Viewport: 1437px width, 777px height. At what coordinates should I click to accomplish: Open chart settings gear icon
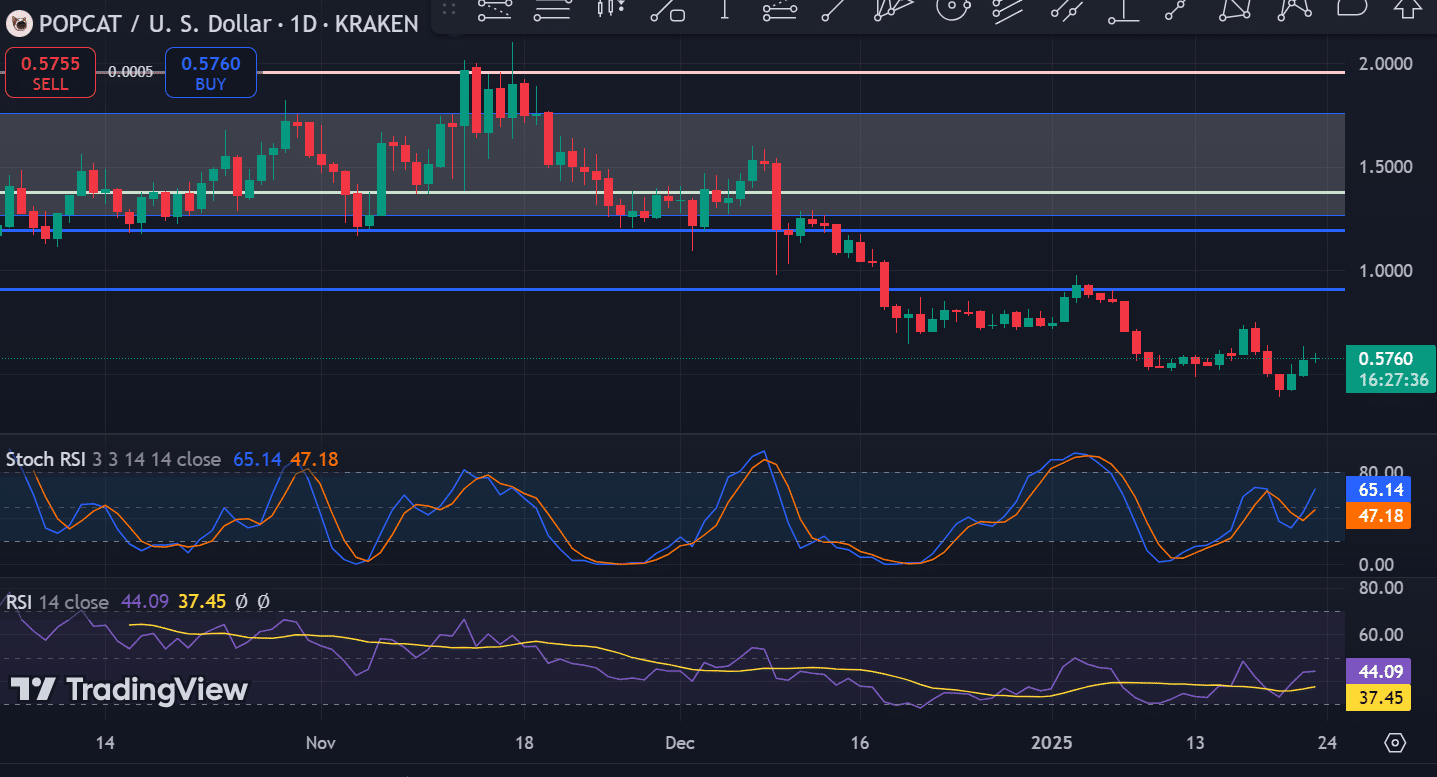tap(1396, 743)
